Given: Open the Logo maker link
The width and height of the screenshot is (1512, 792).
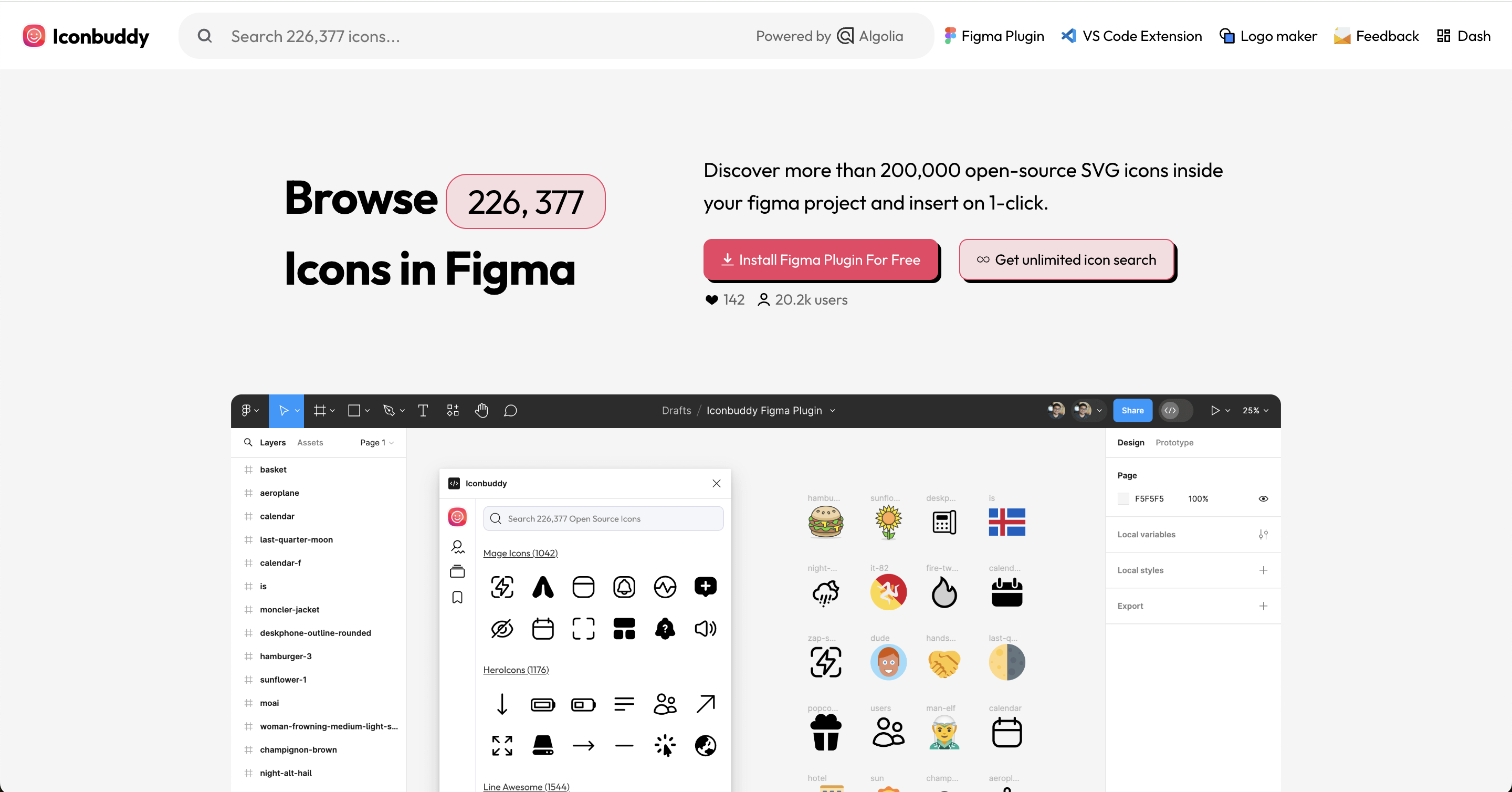Looking at the screenshot, I should pyautogui.click(x=1268, y=36).
